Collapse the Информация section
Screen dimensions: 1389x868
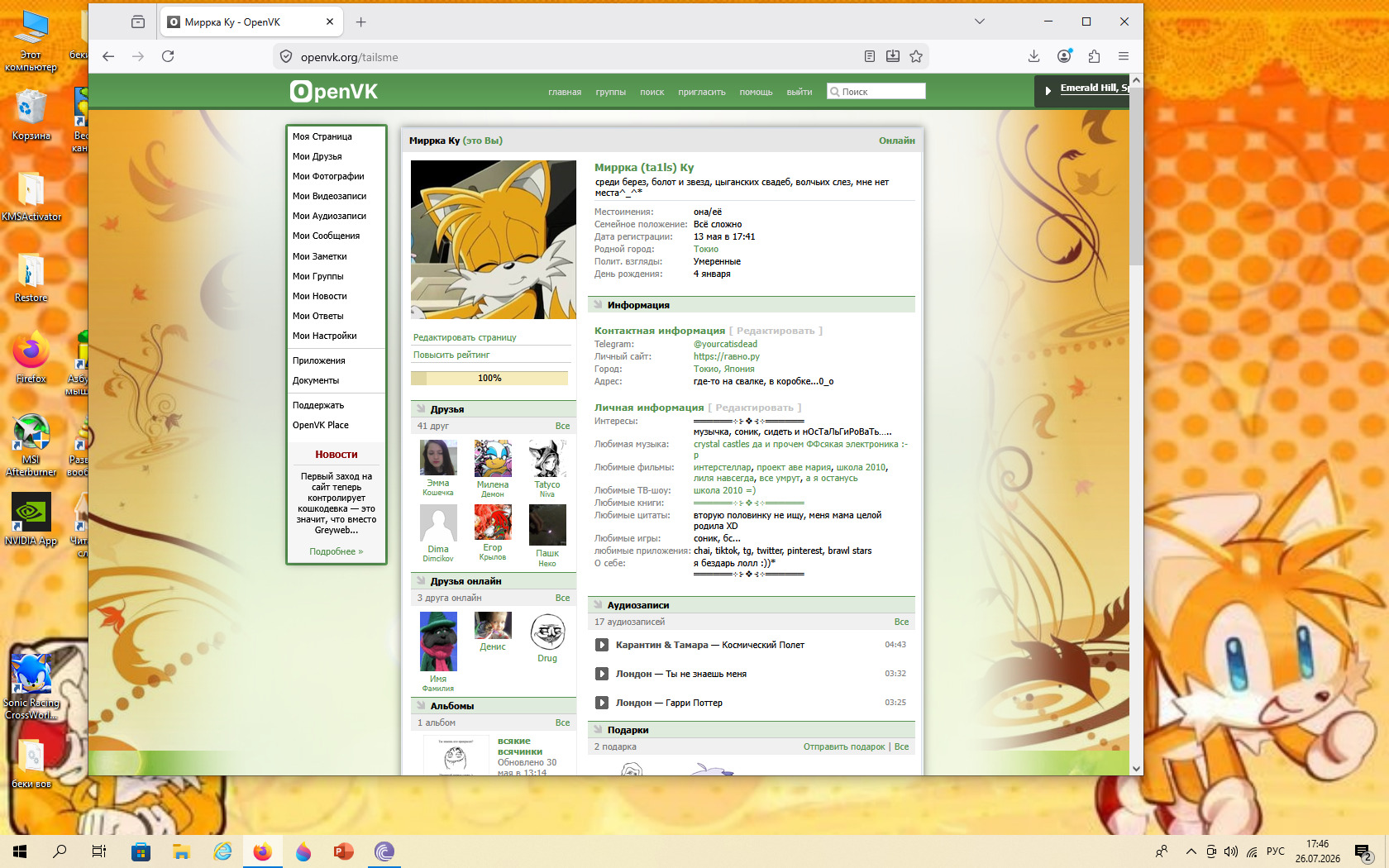click(598, 305)
